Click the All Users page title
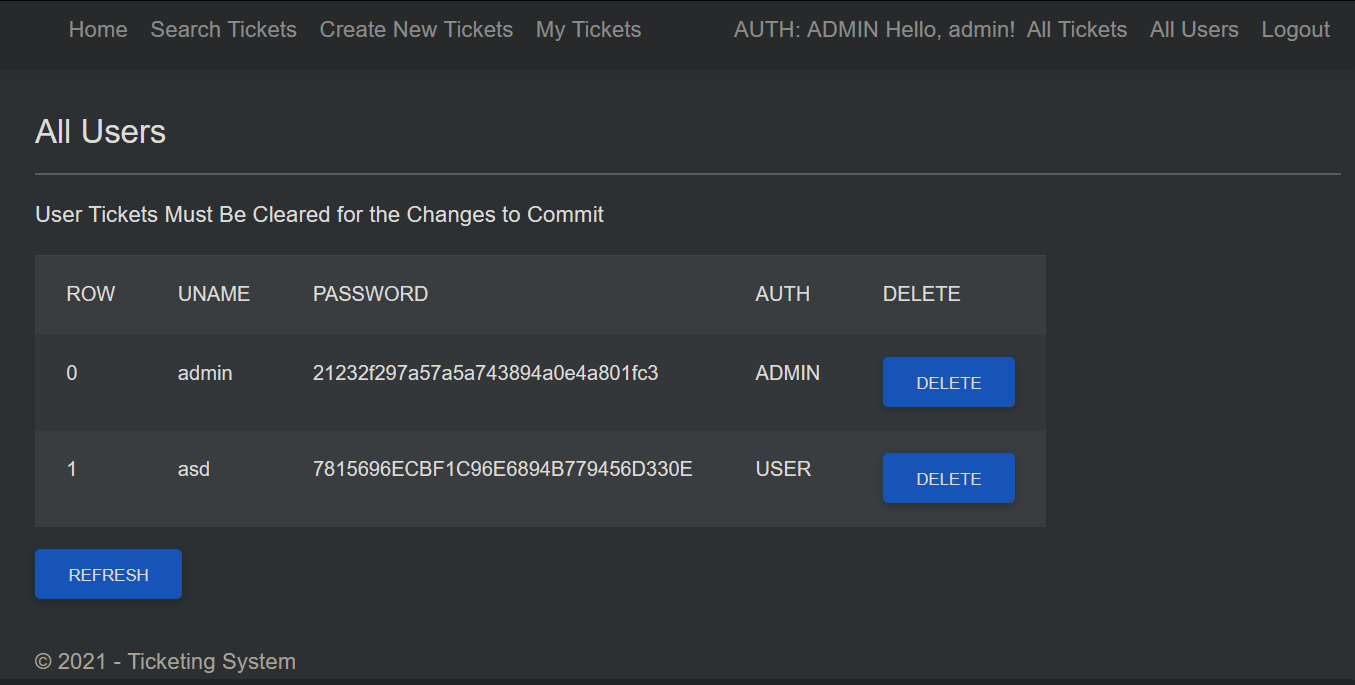 (100, 131)
